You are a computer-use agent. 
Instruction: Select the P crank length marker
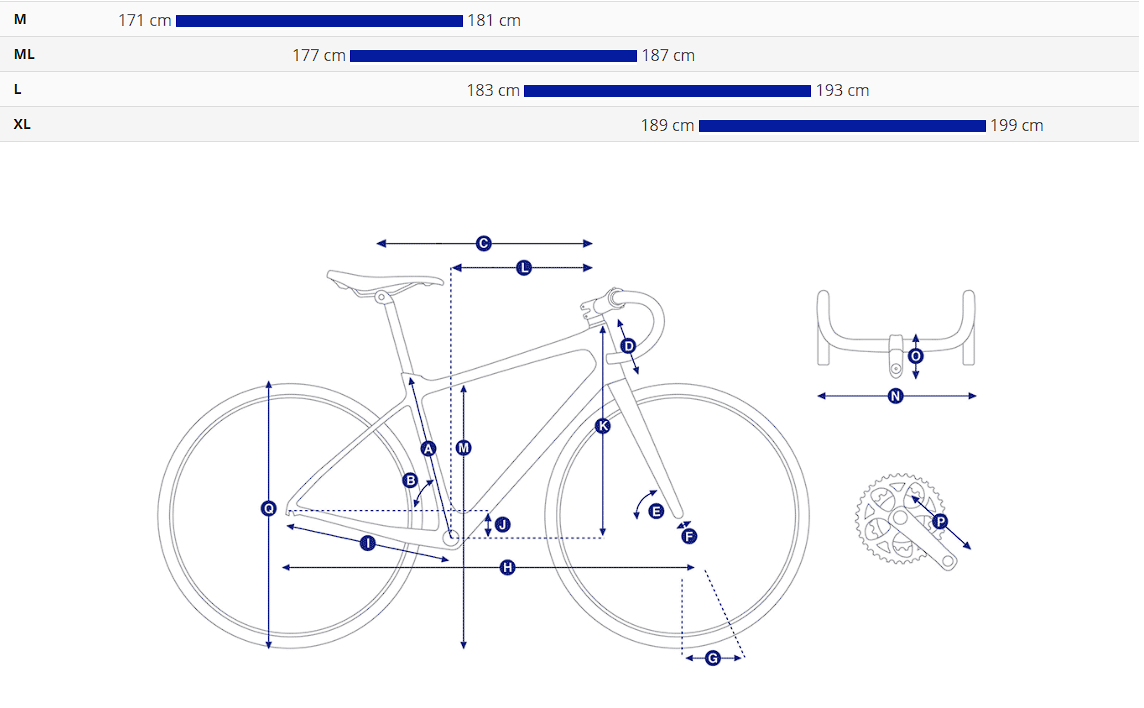tap(939, 521)
